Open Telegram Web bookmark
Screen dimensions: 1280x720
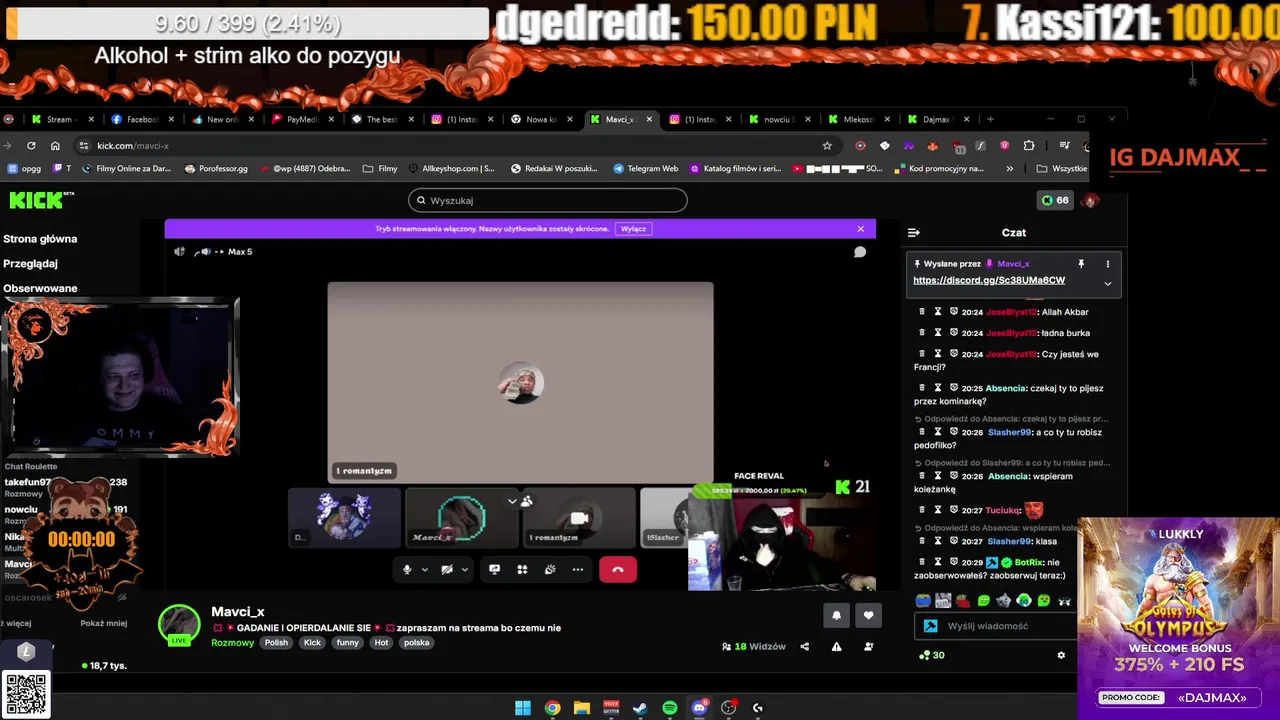click(x=645, y=168)
